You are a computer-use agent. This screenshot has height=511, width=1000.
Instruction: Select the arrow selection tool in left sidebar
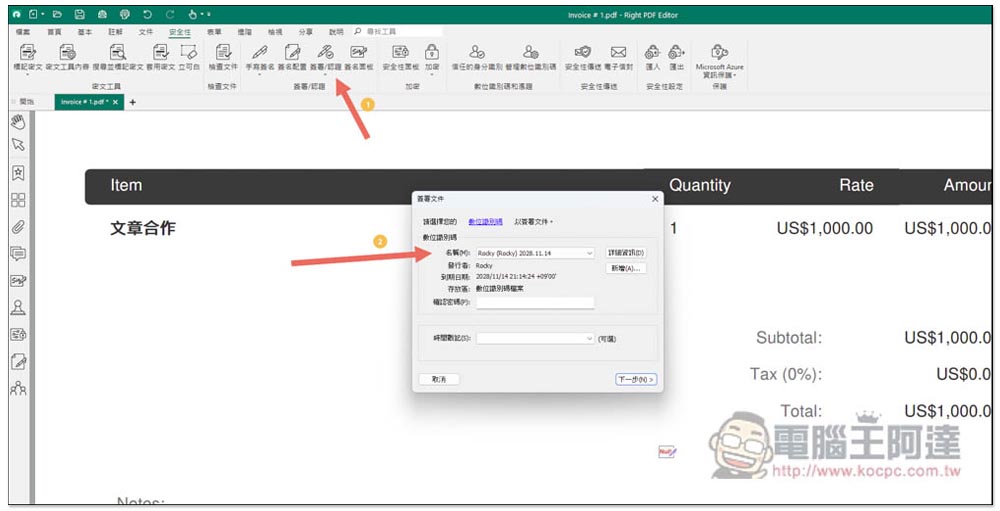coord(18,145)
